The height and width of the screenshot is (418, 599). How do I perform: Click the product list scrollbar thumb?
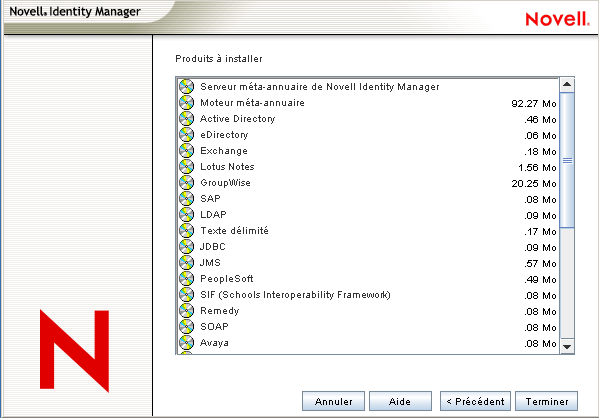click(x=567, y=160)
